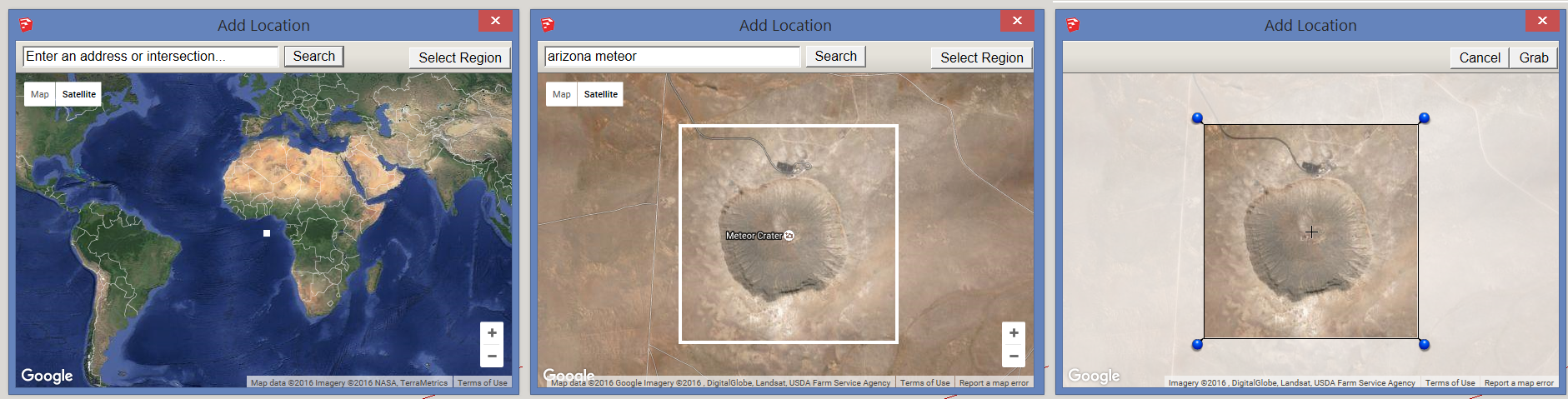The image size is (1568, 399).
Task: Click the top-right blue region pin
Action: tap(1424, 118)
